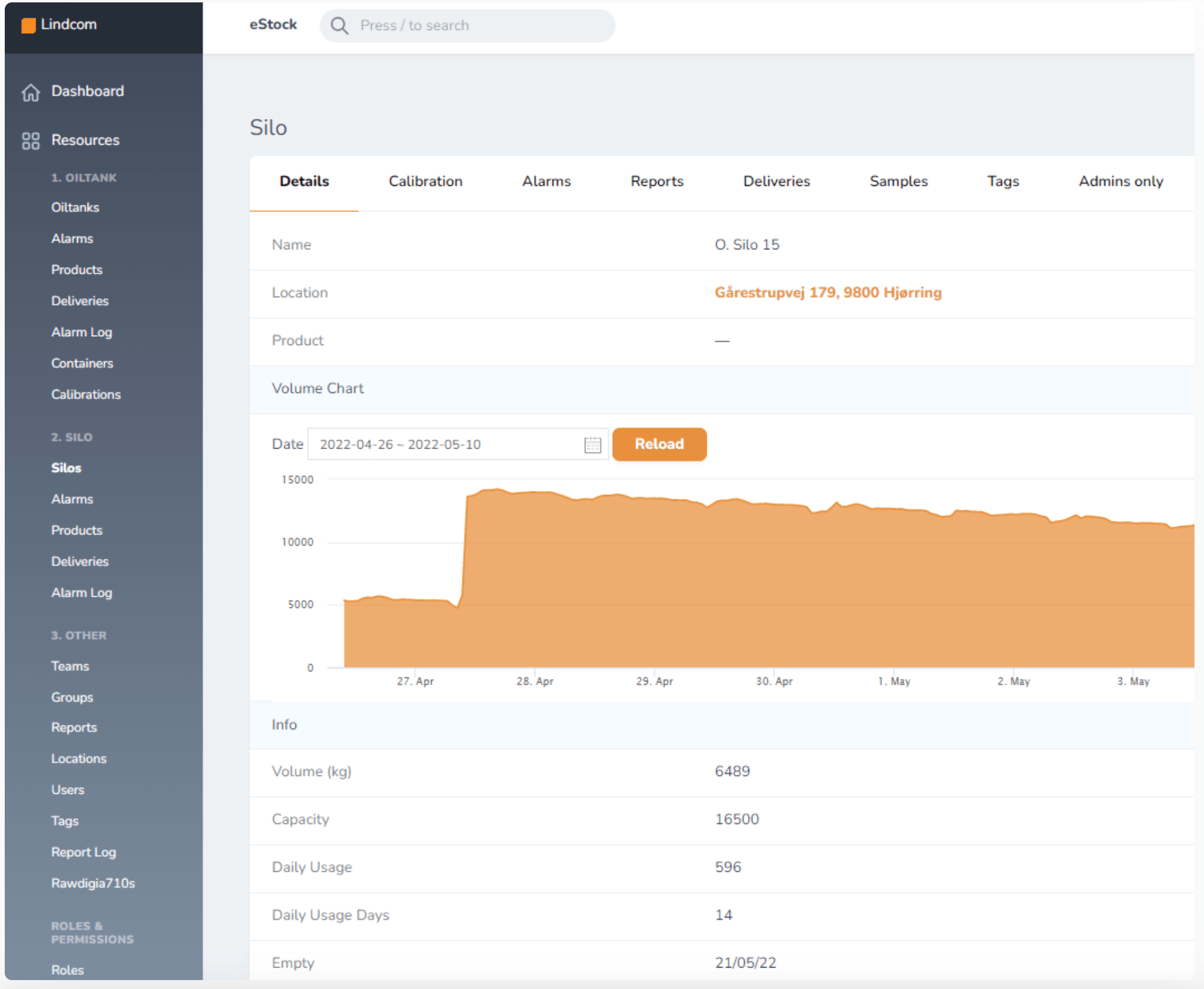Viewport: 1204px width, 989px height.
Task: Switch to the Calibration tab
Action: point(425,181)
